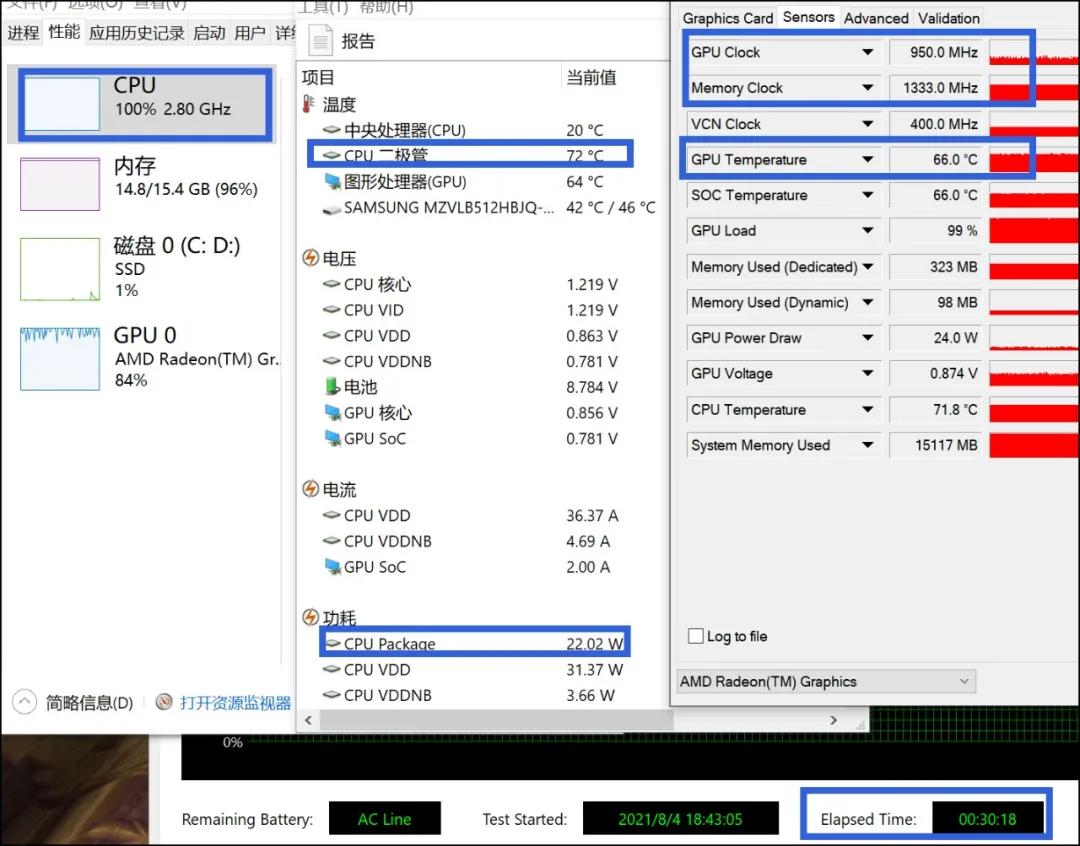This screenshot has width=1080, height=846.
Task: Click the voltage section lightning icon
Action: [x=310, y=258]
